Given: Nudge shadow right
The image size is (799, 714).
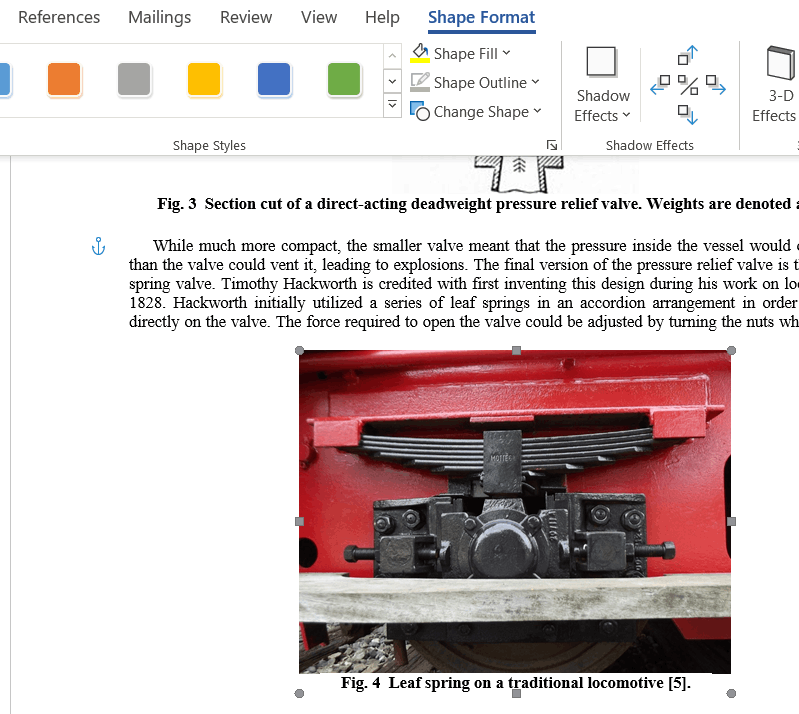Looking at the screenshot, I should [x=716, y=85].
